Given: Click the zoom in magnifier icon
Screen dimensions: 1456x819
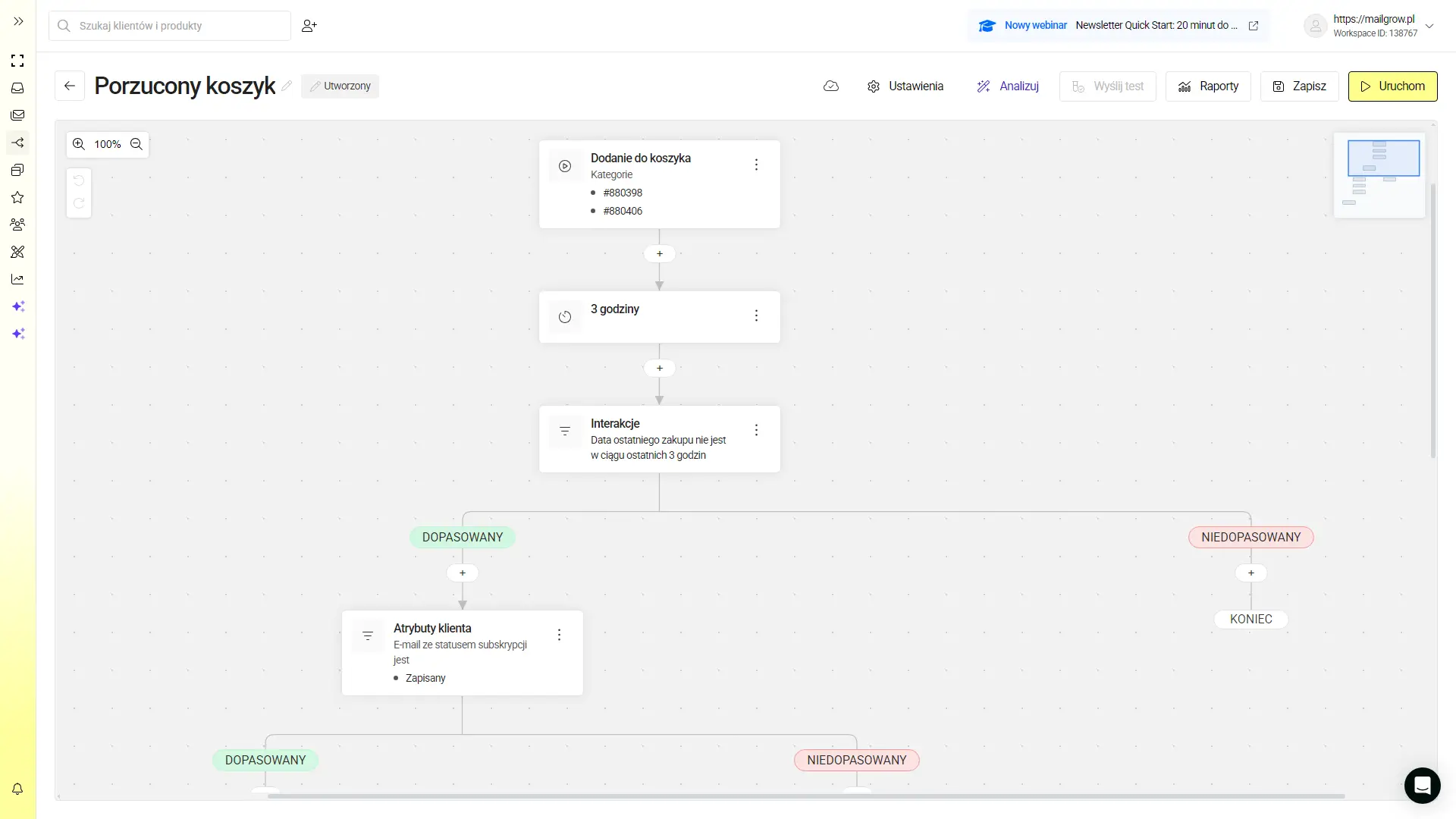Looking at the screenshot, I should [x=79, y=144].
